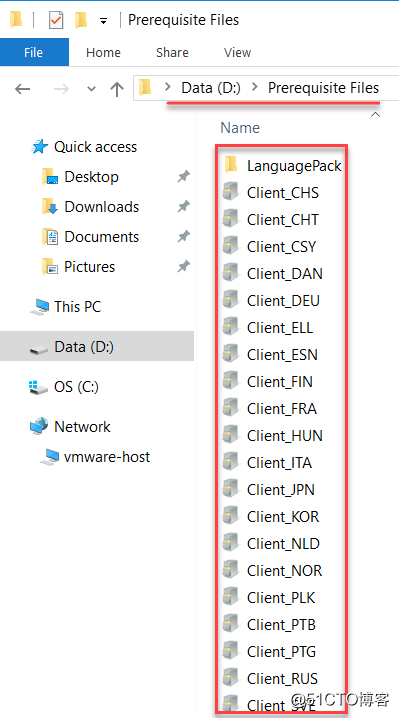Click the Client_NOR file name

coord(284,571)
